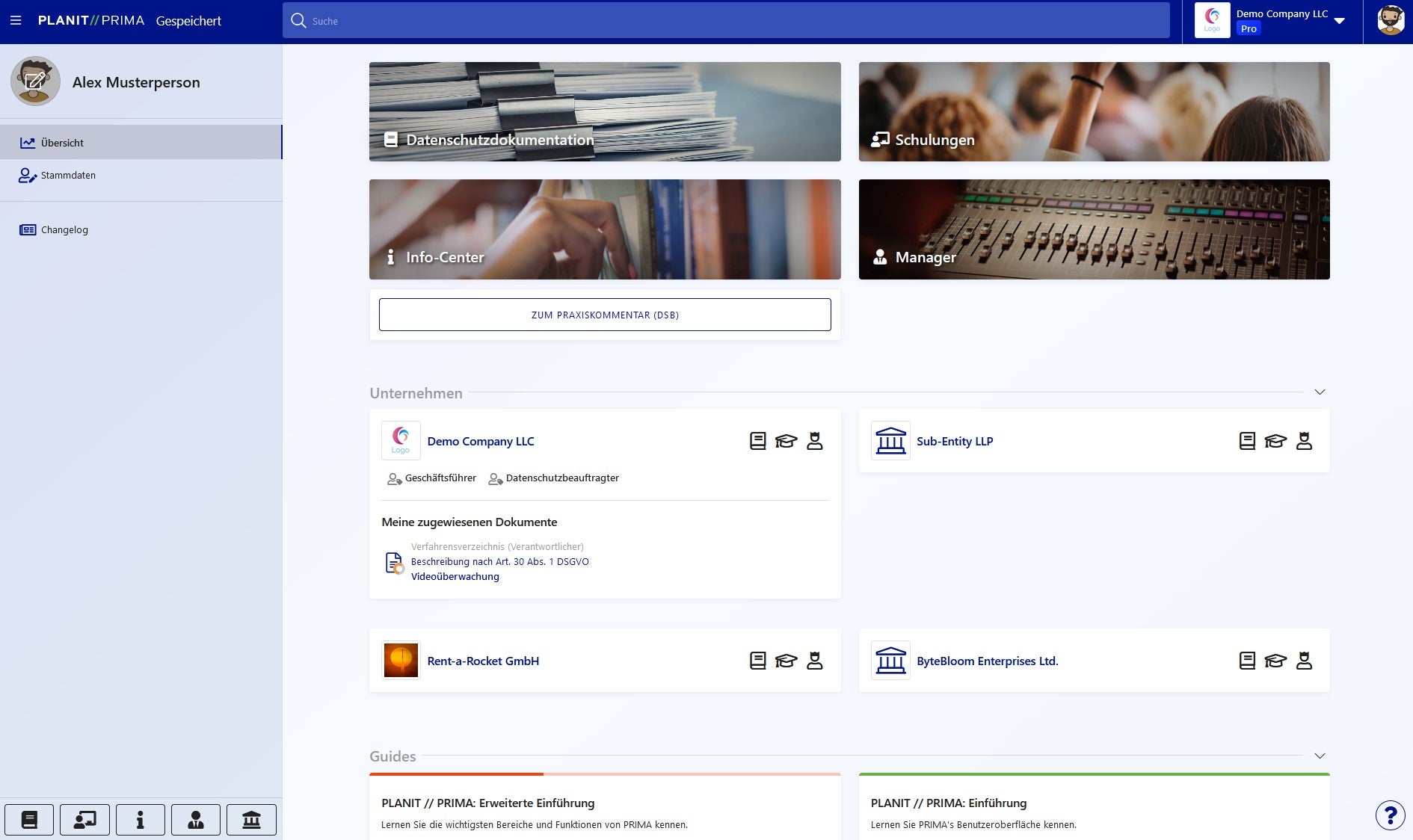Focus the Suche search field
The height and width of the screenshot is (840, 1413).
pos(726,21)
